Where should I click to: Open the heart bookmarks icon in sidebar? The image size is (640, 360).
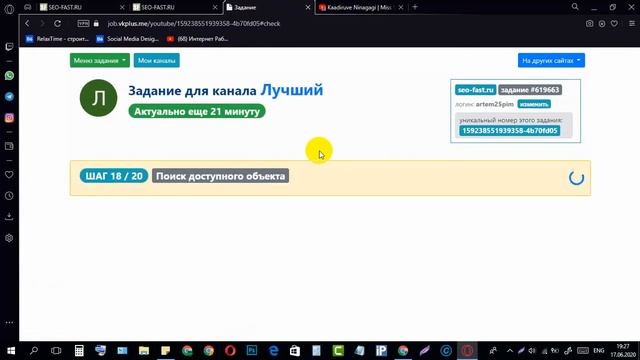9,175
